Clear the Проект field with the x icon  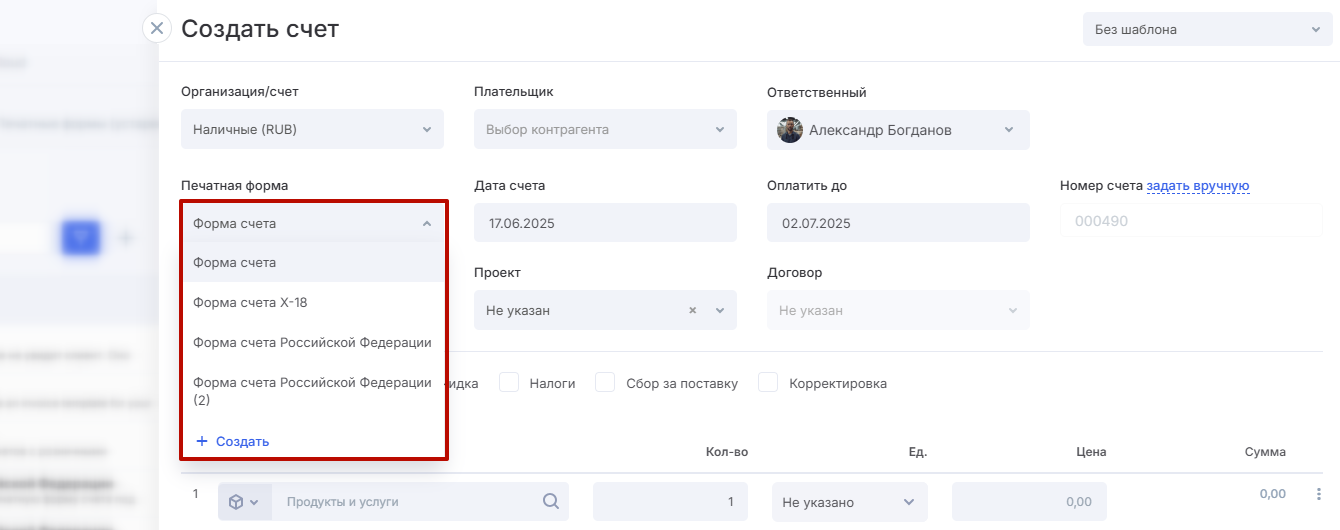coord(692,311)
